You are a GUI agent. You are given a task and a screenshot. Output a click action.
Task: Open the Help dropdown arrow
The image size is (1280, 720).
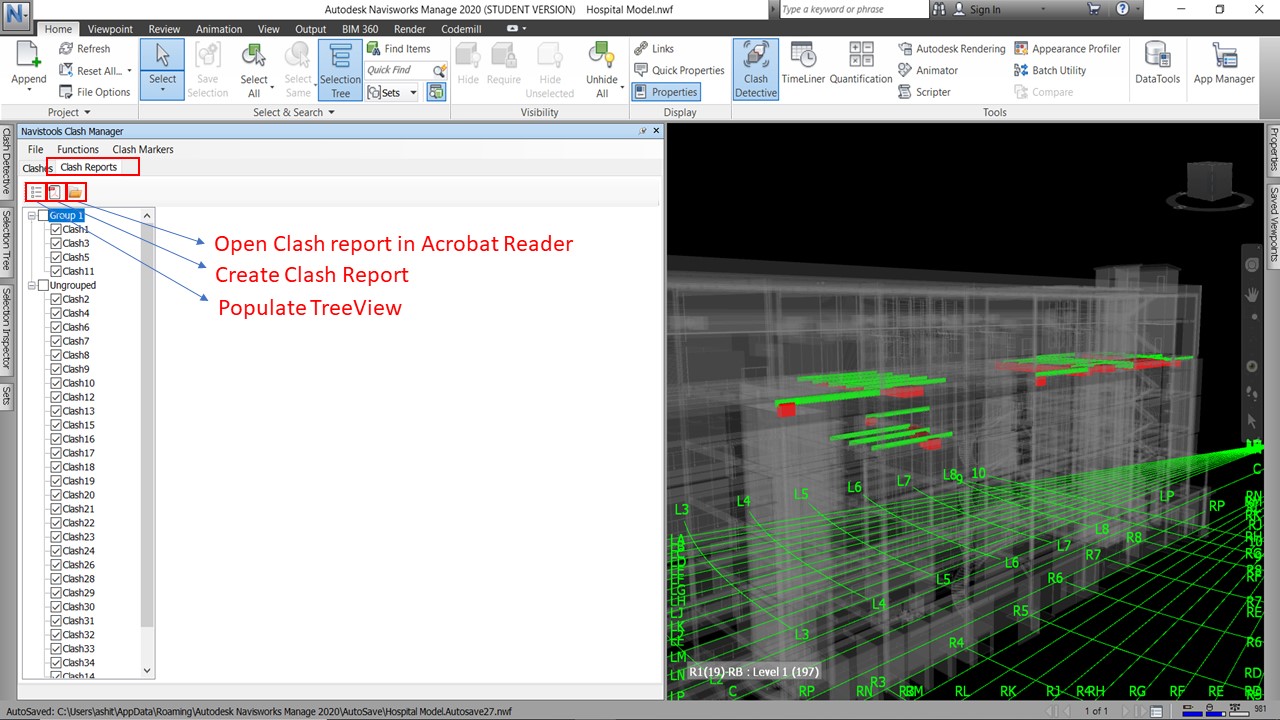pyautogui.click(x=1138, y=9)
